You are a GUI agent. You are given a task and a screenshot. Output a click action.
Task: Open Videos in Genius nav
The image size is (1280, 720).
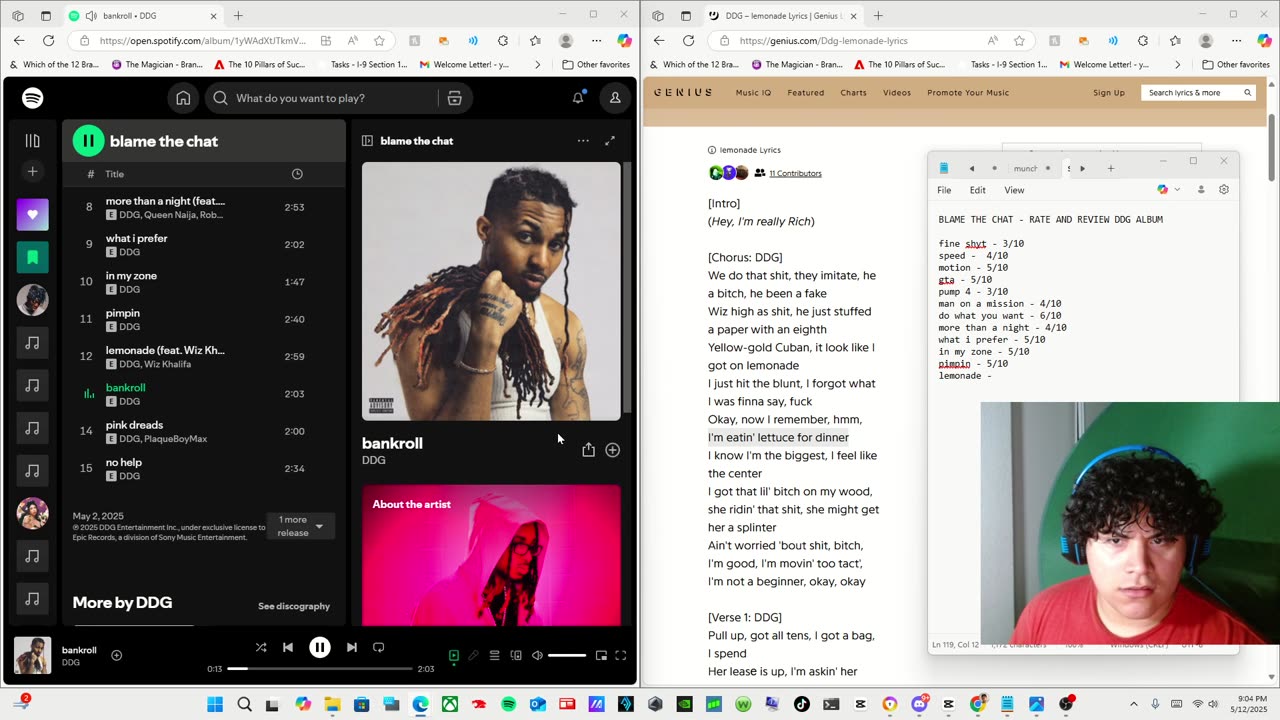tap(897, 93)
